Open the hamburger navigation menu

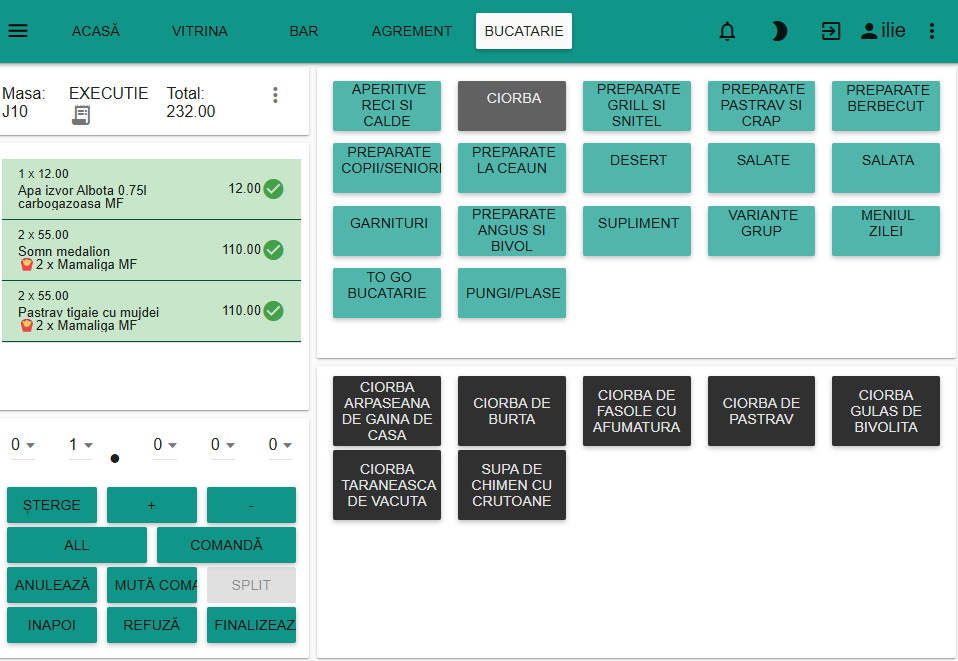pos(18,31)
